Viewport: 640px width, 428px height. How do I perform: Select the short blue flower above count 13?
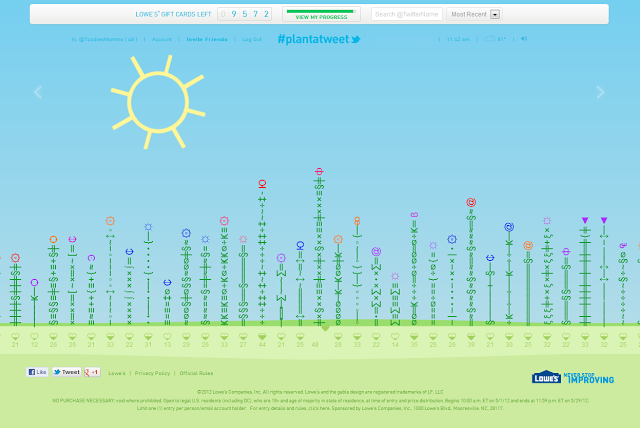point(167,302)
